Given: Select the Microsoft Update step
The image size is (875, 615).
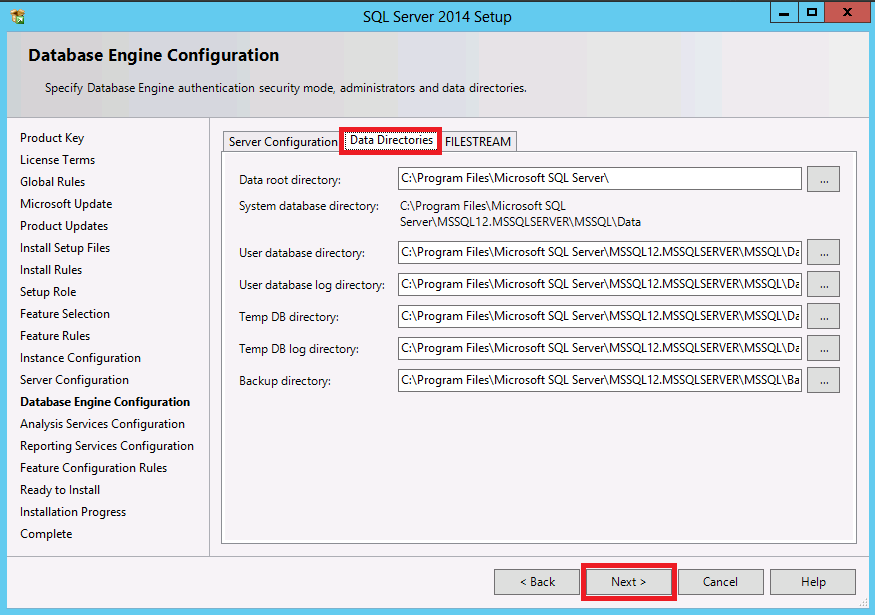Looking at the screenshot, I should tap(66, 204).
